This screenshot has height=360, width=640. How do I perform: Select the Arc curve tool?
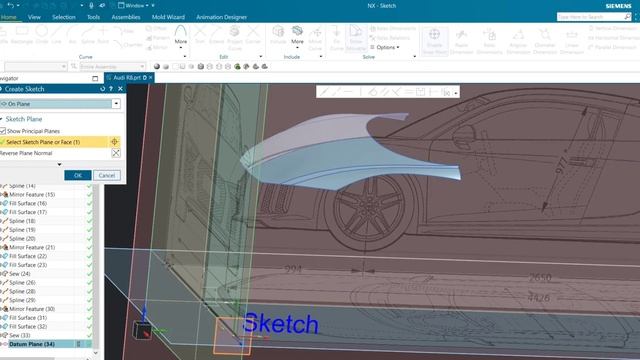(x=72, y=35)
